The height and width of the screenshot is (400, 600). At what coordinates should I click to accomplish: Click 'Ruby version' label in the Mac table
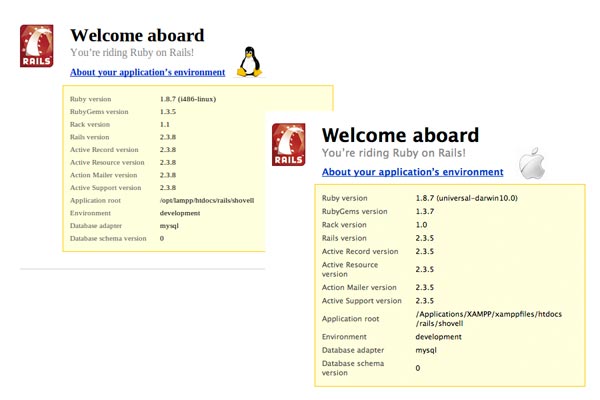345,198
